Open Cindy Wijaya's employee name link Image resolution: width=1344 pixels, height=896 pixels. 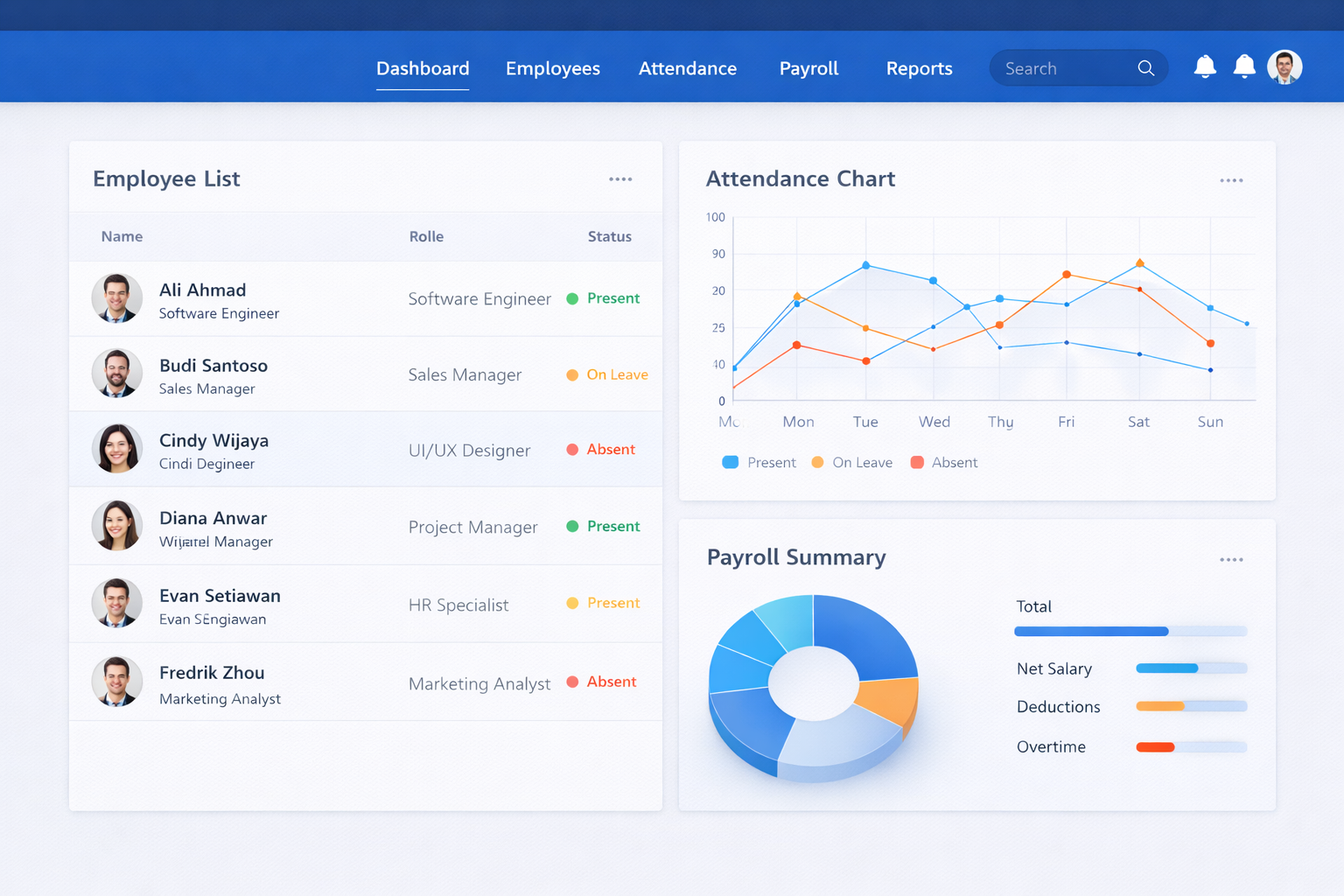coord(213,441)
